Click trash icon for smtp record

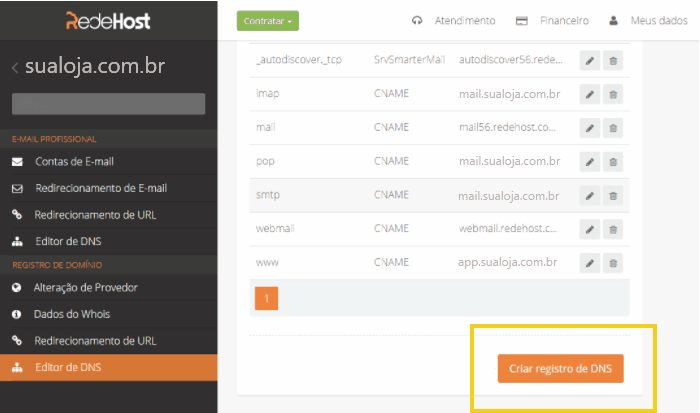pos(613,195)
